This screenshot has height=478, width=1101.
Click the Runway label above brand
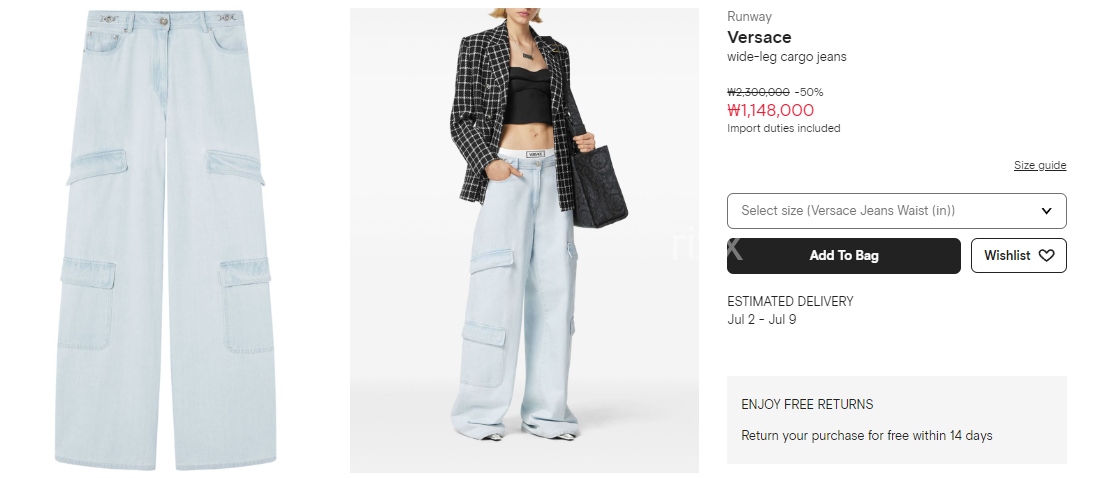749,16
